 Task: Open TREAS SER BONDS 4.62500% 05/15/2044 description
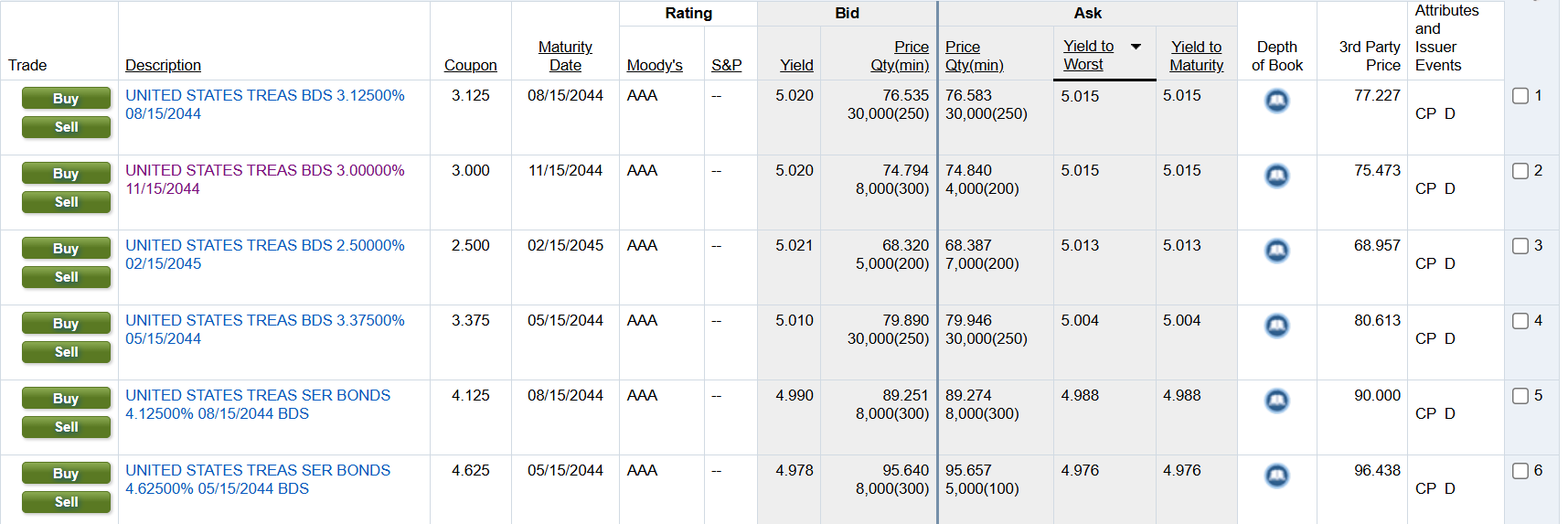(x=258, y=479)
